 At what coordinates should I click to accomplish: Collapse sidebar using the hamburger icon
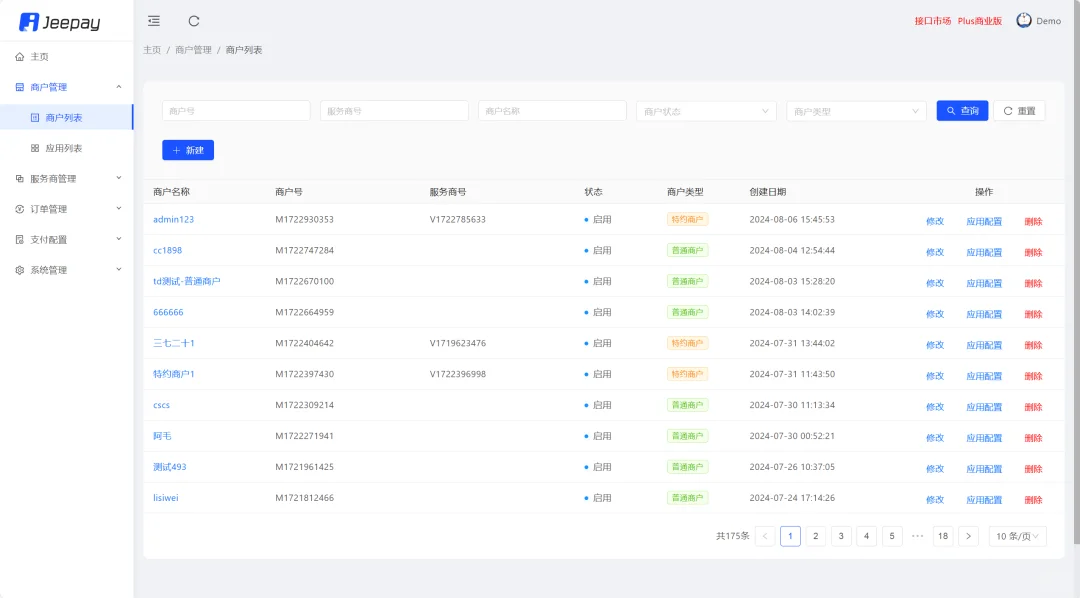coord(153,20)
